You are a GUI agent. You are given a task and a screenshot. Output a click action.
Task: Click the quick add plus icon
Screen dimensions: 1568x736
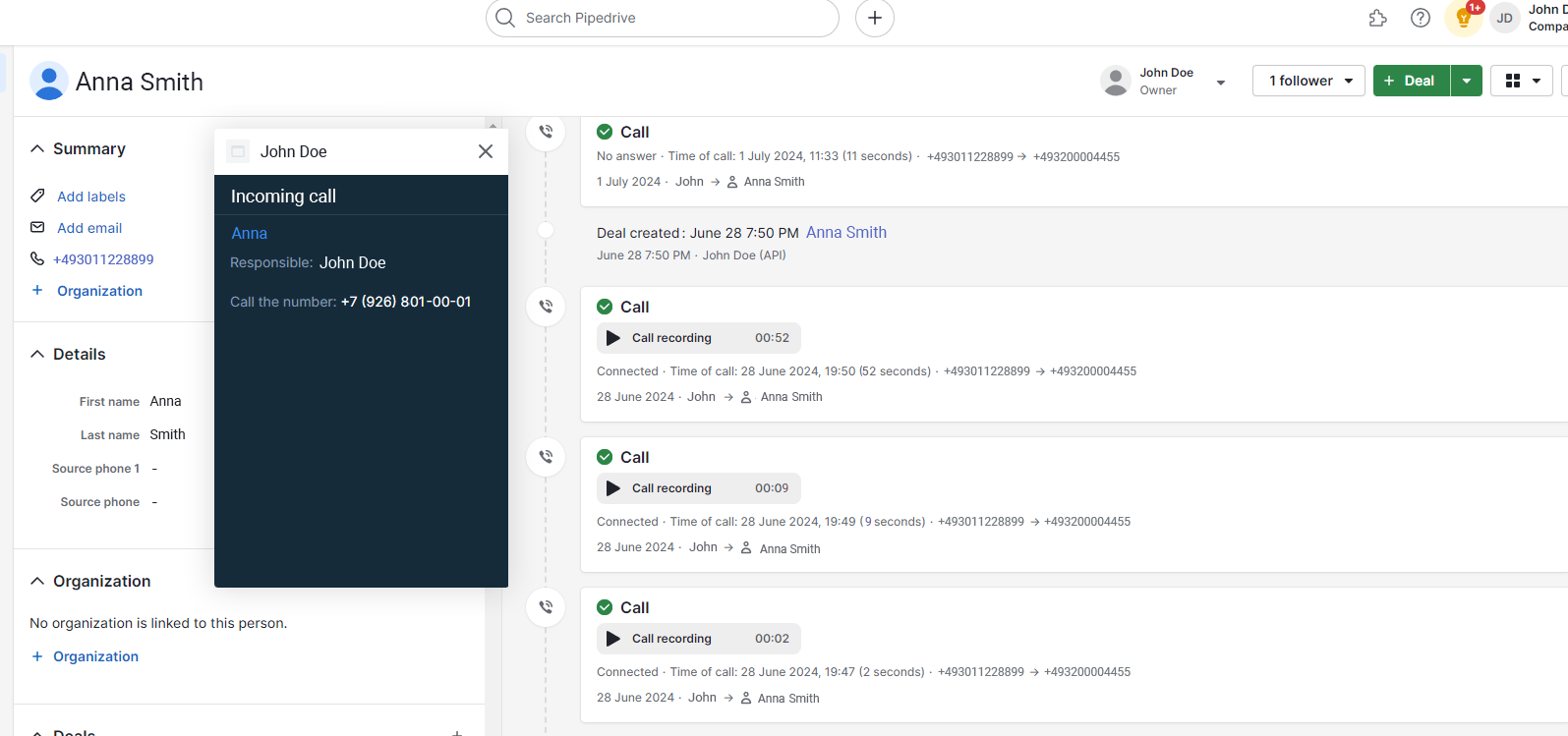click(x=874, y=18)
